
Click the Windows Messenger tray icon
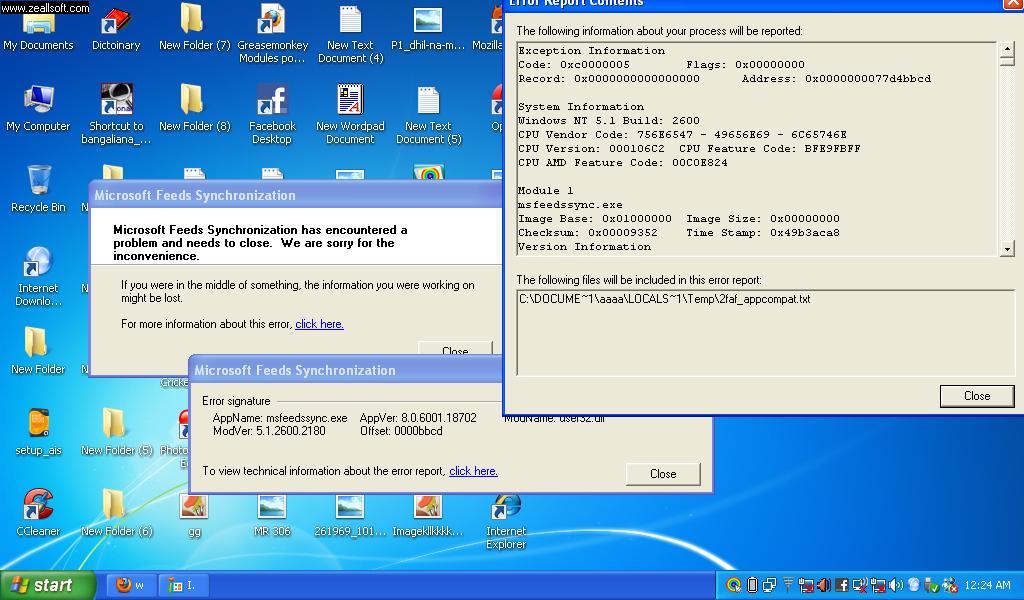(x=950, y=585)
